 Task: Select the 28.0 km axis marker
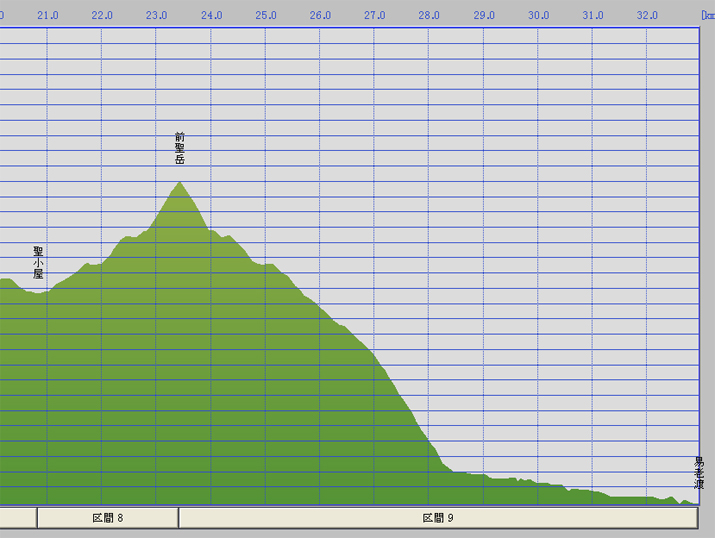pyautogui.click(x=429, y=16)
